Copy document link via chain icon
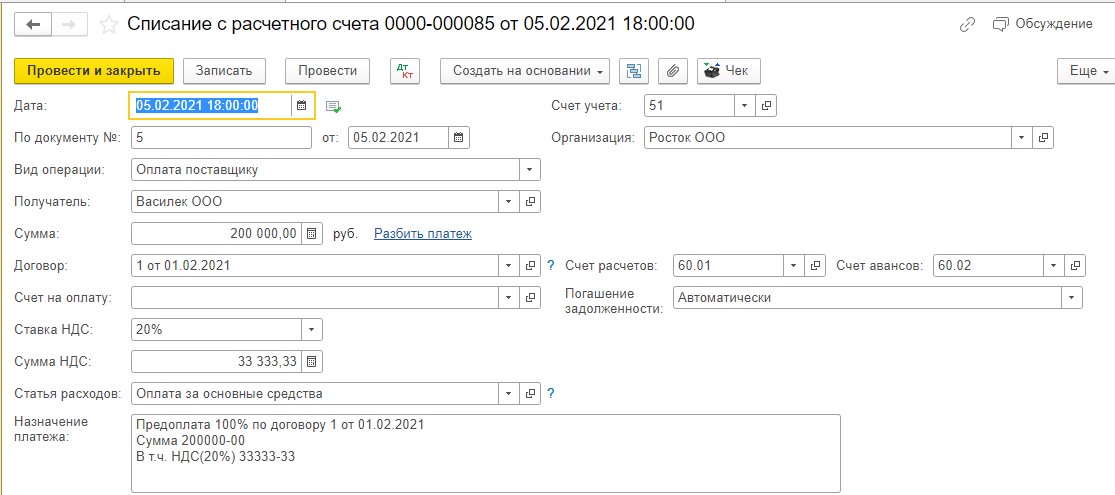The width and height of the screenshot is (1115, 495). (967, 24)
